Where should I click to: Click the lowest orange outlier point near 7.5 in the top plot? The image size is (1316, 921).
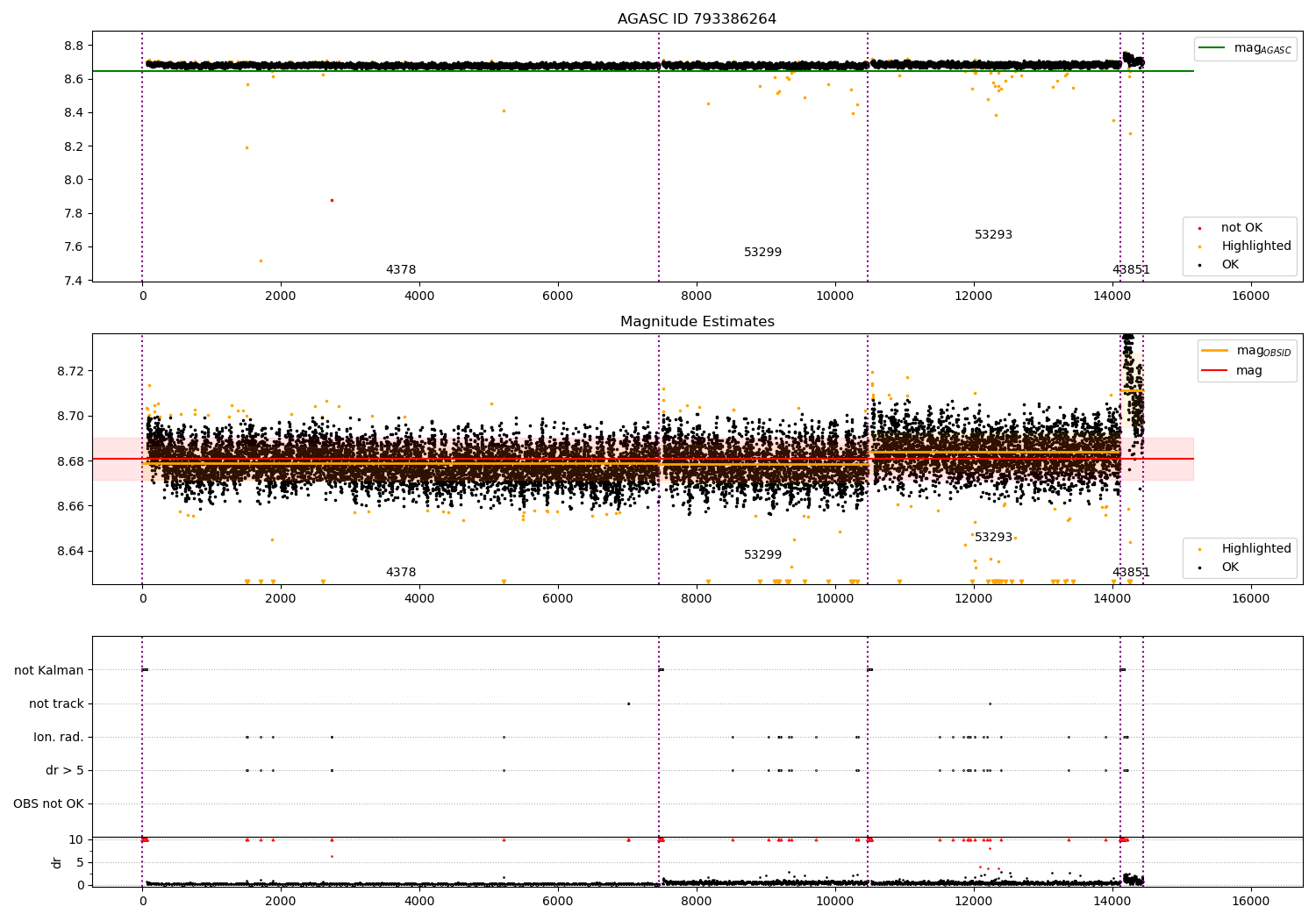point(261,261)
